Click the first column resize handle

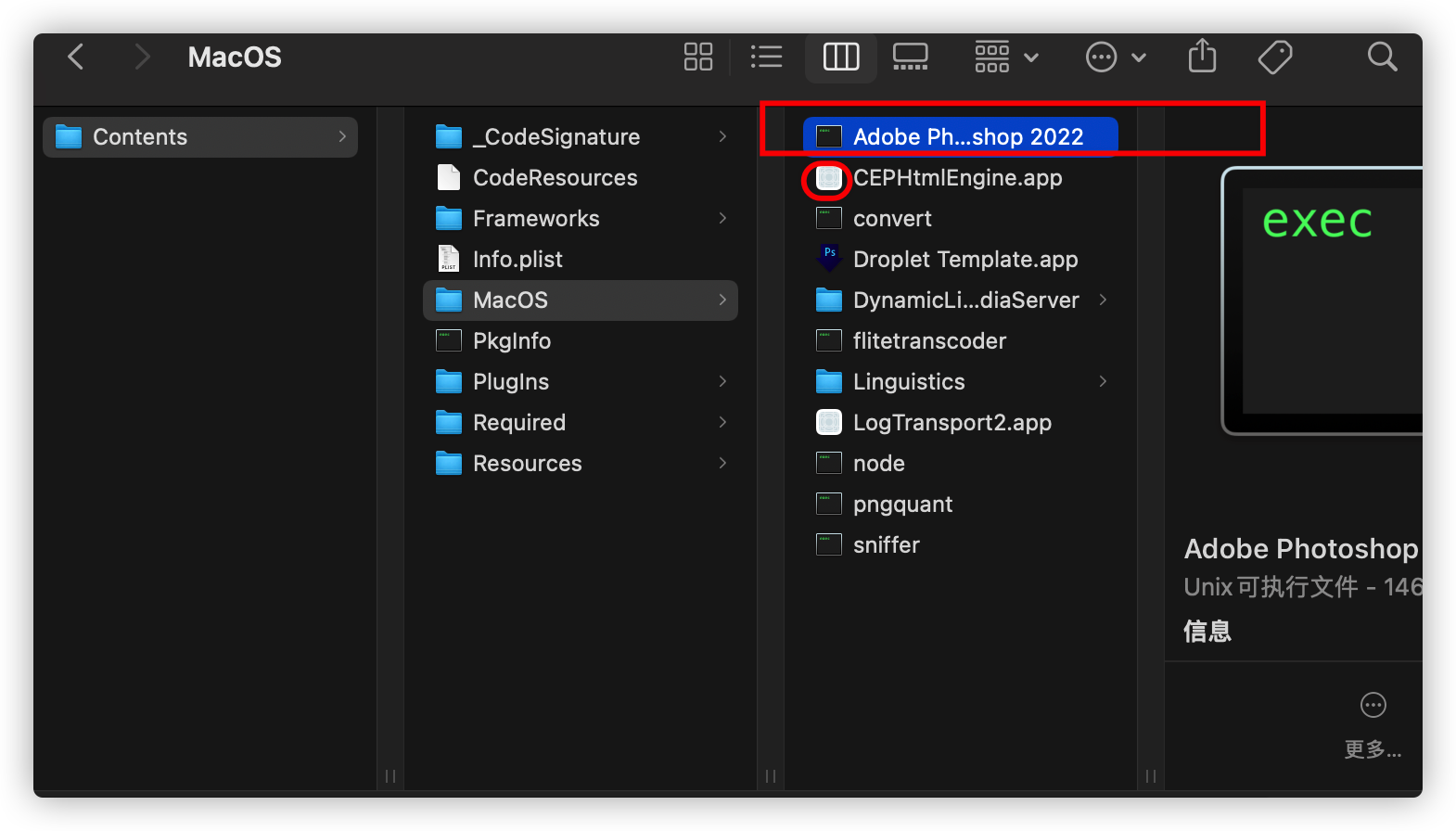(x=390, y=776)
